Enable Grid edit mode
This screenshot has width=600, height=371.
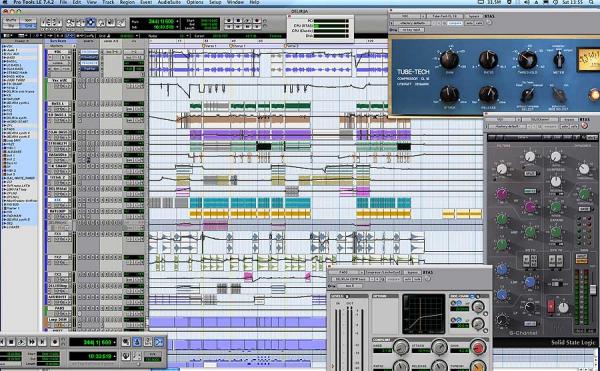(28, 26)
